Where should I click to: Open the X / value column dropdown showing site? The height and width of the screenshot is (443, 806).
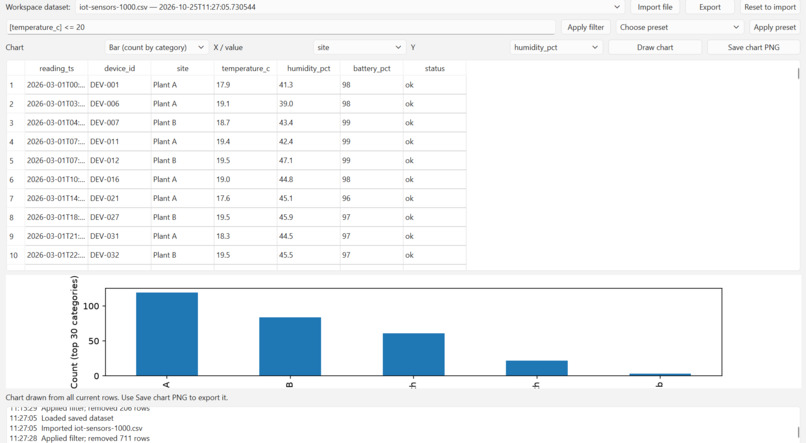[x=359, y=47]
